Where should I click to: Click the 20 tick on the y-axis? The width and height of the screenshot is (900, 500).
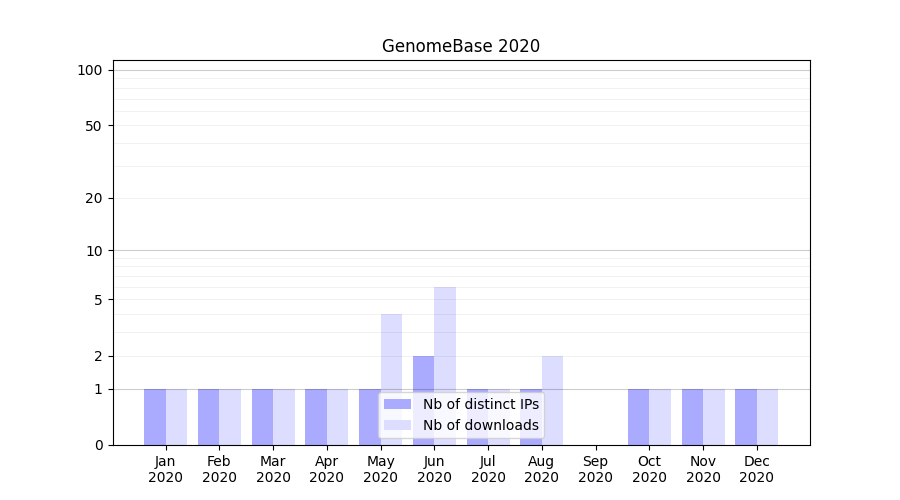point(94,198)
